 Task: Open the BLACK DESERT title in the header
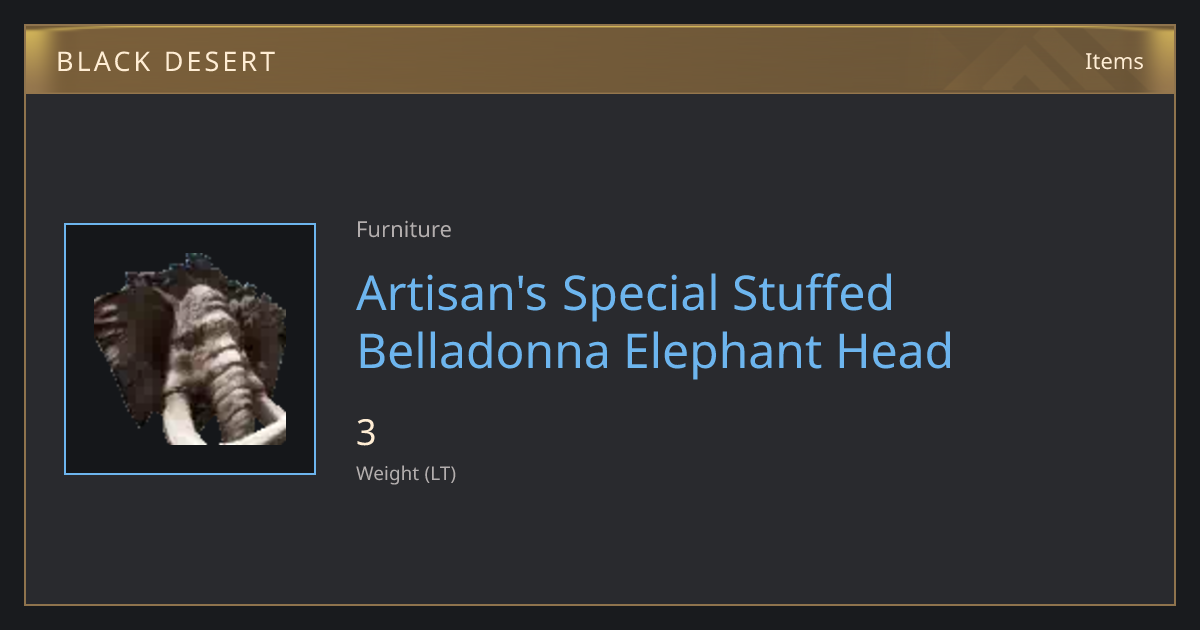(x=166, y=61)
